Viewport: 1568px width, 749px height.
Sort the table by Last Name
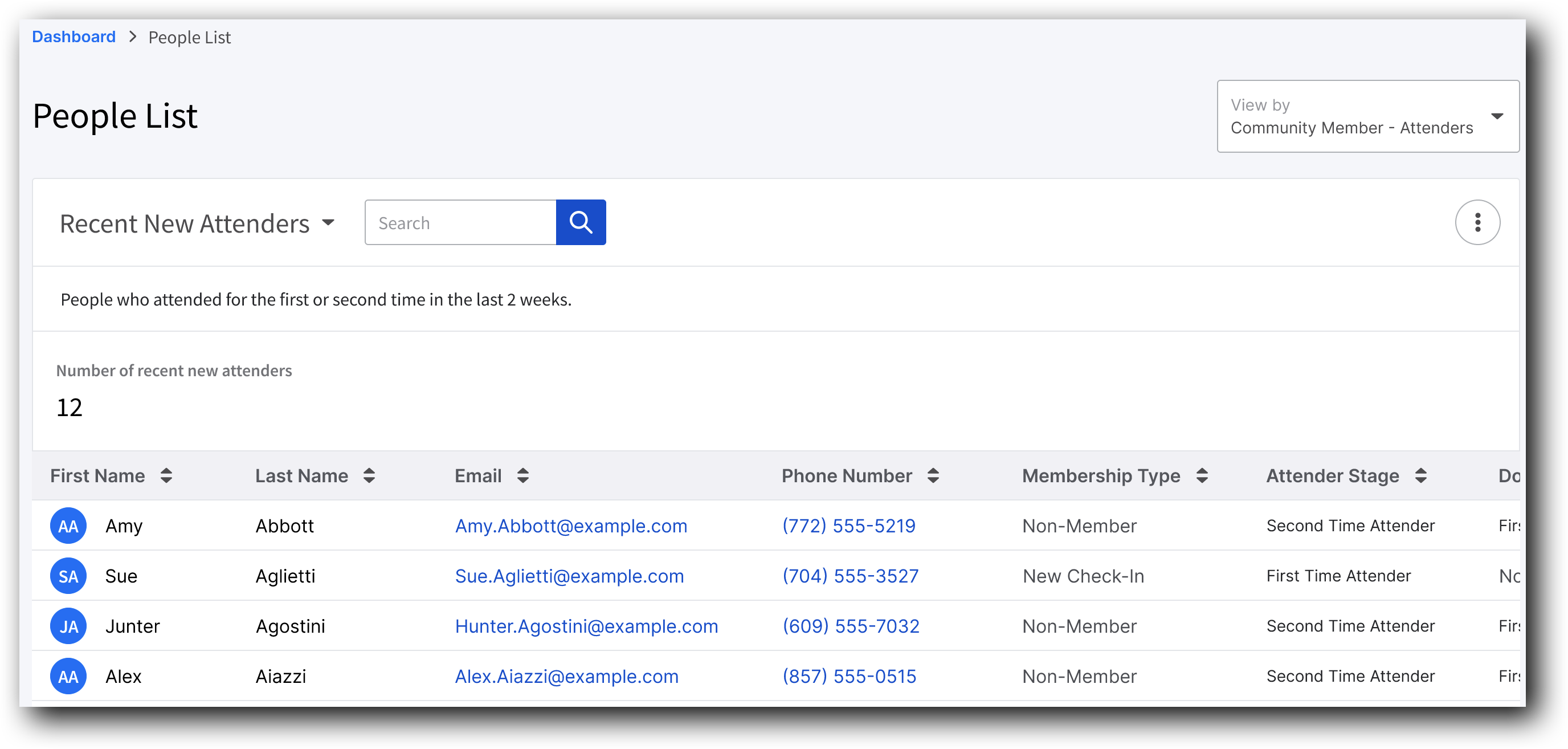[369, 475]
